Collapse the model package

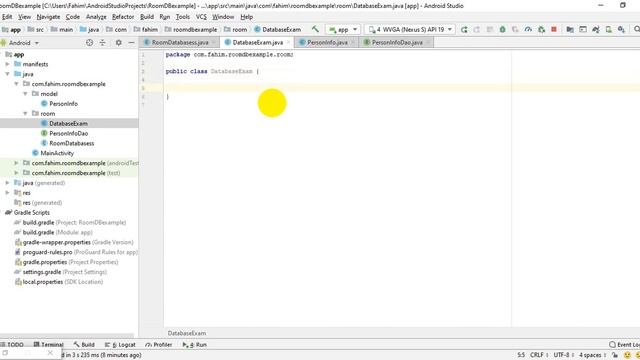pos(25,94)
